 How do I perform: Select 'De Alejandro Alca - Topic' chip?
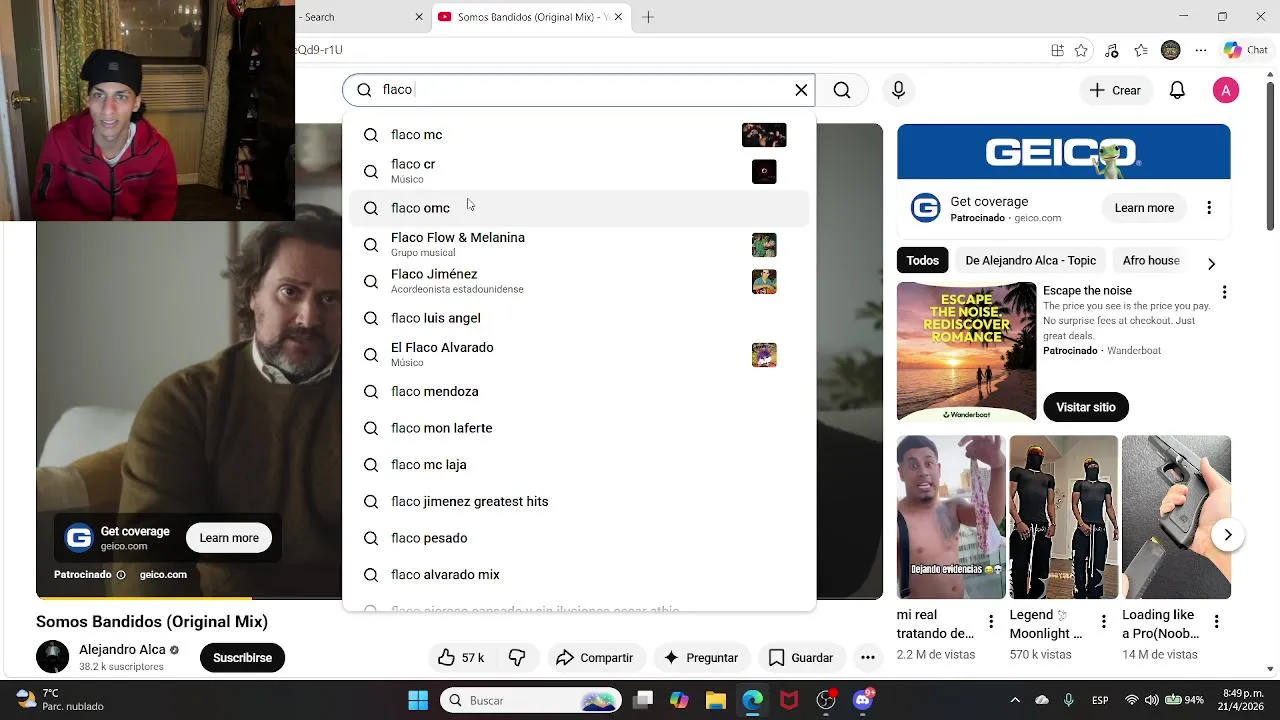coord(1030,261)
